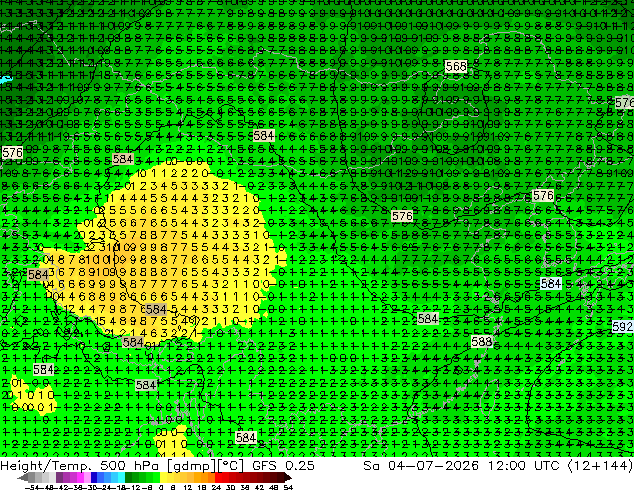Screen dimensions: 634x490
Task: Pick the bright red legend swatch
Action: (218, 477)
